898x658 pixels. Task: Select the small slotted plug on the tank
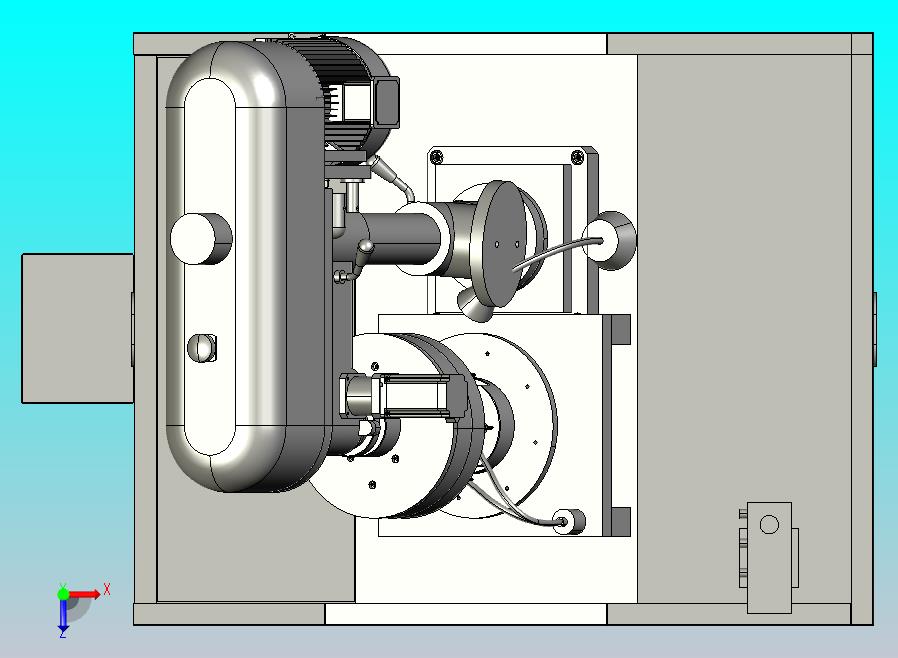click(202, 348)
